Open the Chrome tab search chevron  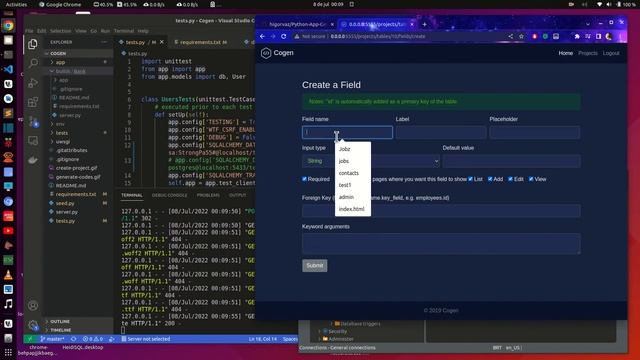(x=588, y=24)
